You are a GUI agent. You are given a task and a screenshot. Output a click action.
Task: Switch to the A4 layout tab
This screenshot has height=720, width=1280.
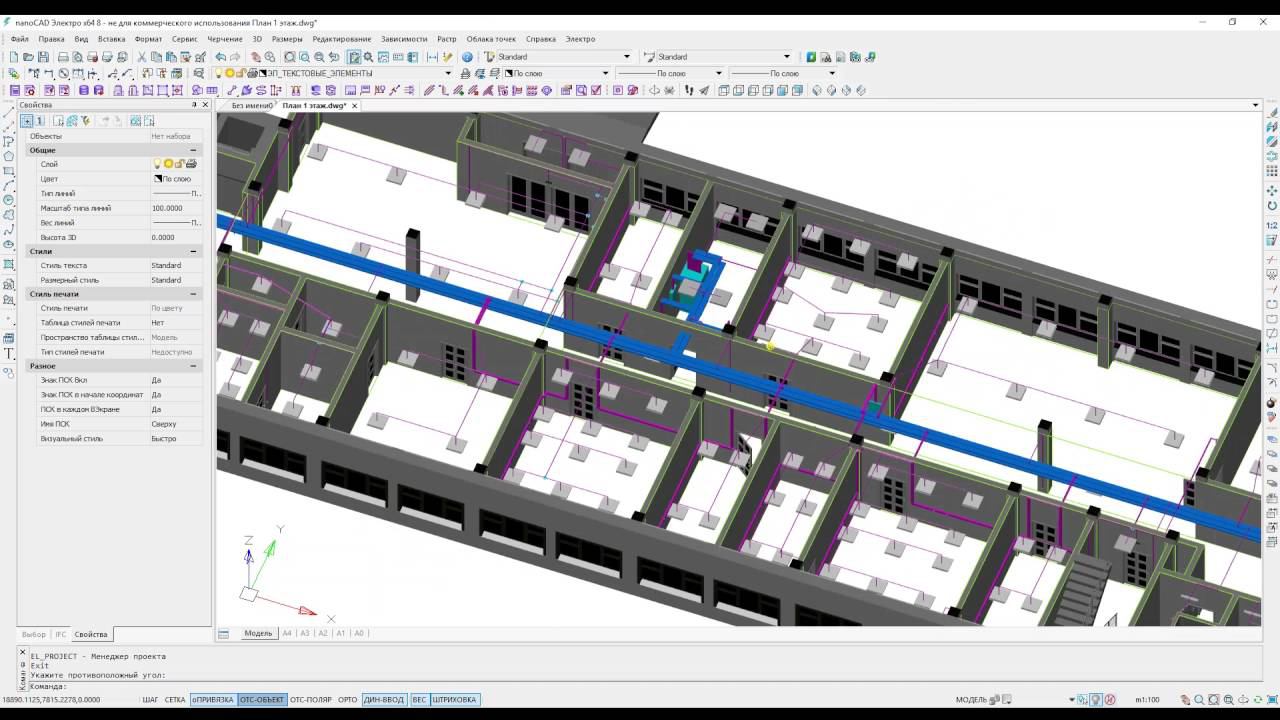287,633
